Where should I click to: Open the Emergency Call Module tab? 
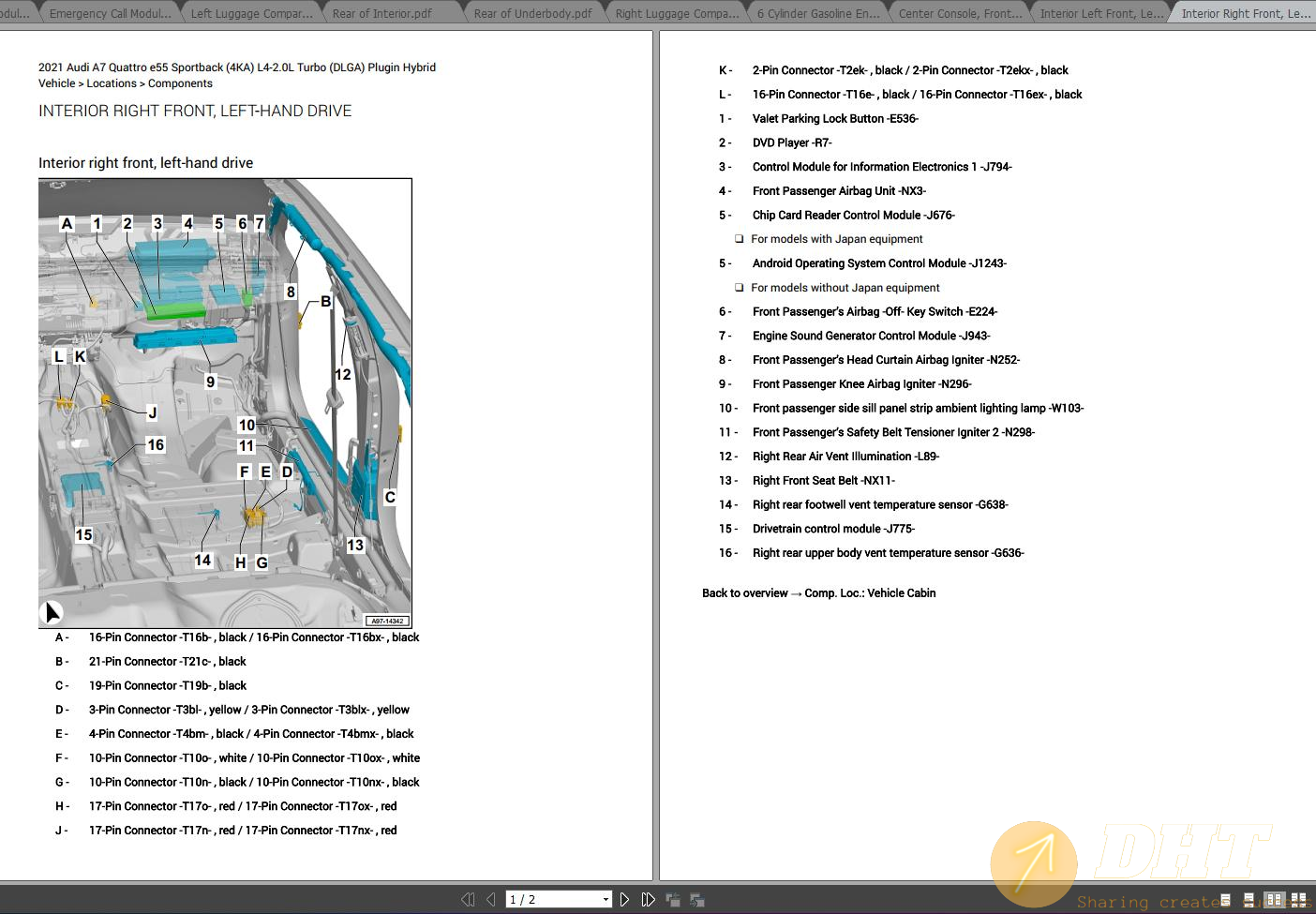point(110,13)
